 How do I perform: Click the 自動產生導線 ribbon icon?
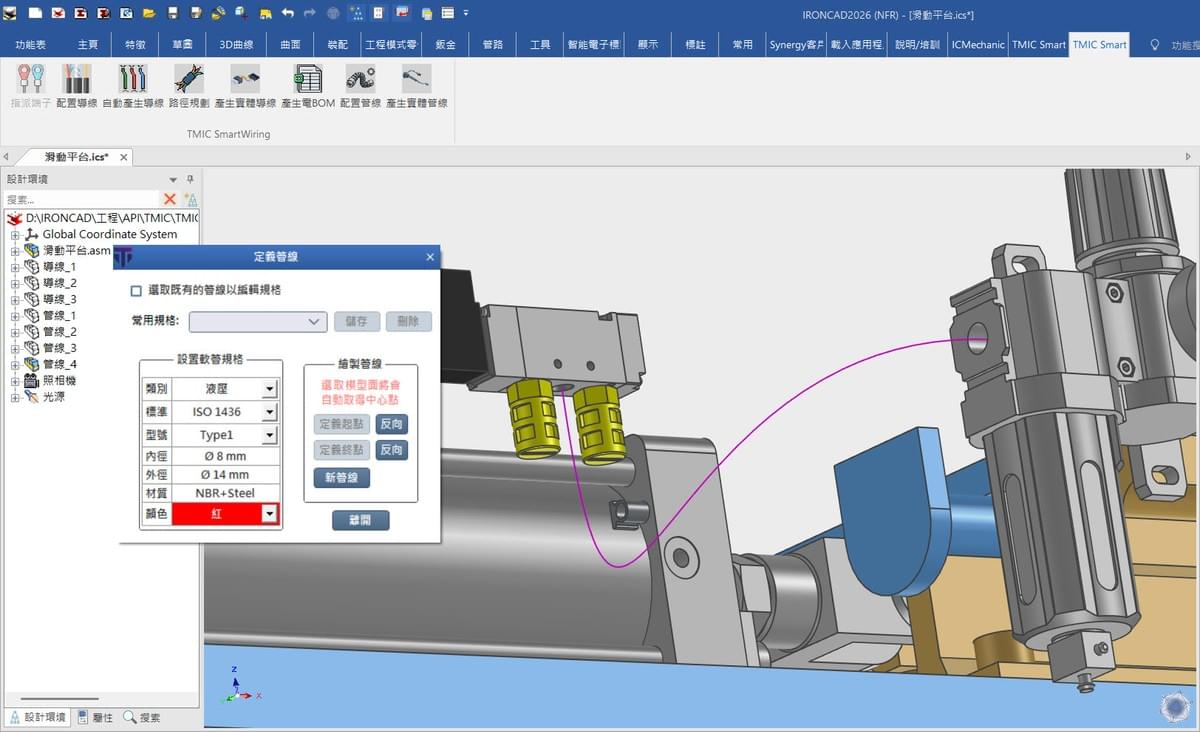[133, 79]
